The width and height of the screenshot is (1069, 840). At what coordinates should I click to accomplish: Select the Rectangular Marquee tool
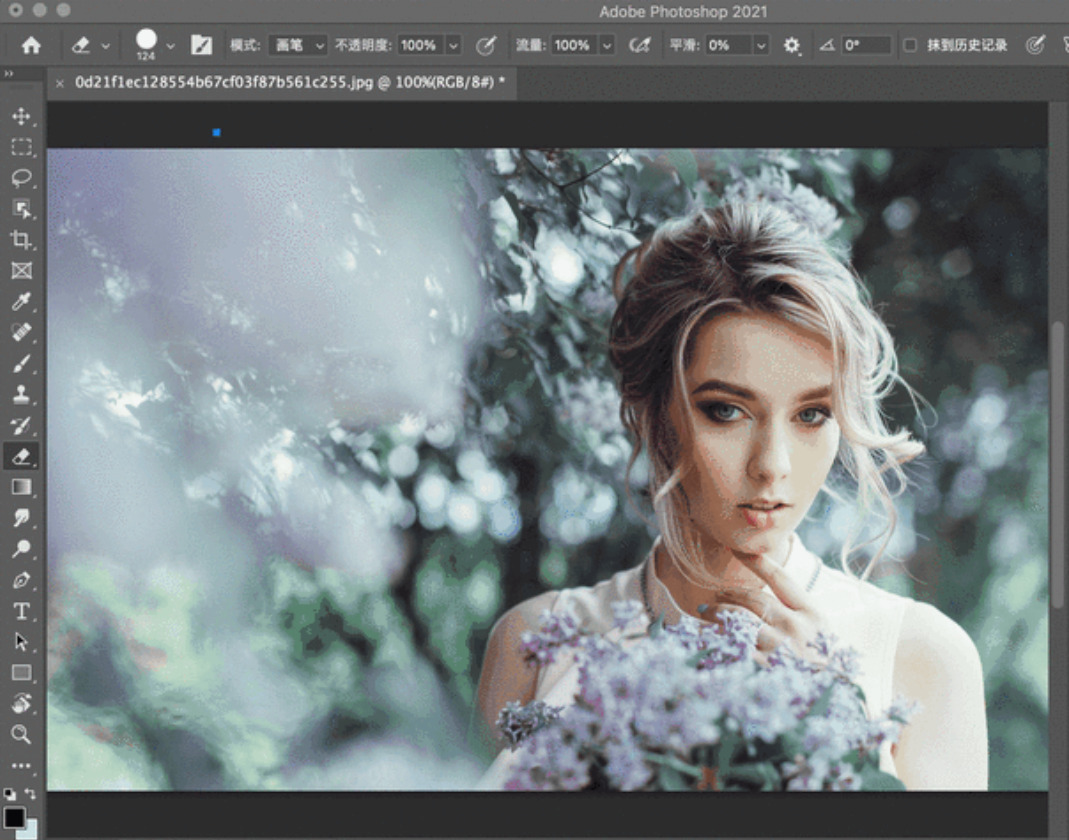click(x=21, y=147)
